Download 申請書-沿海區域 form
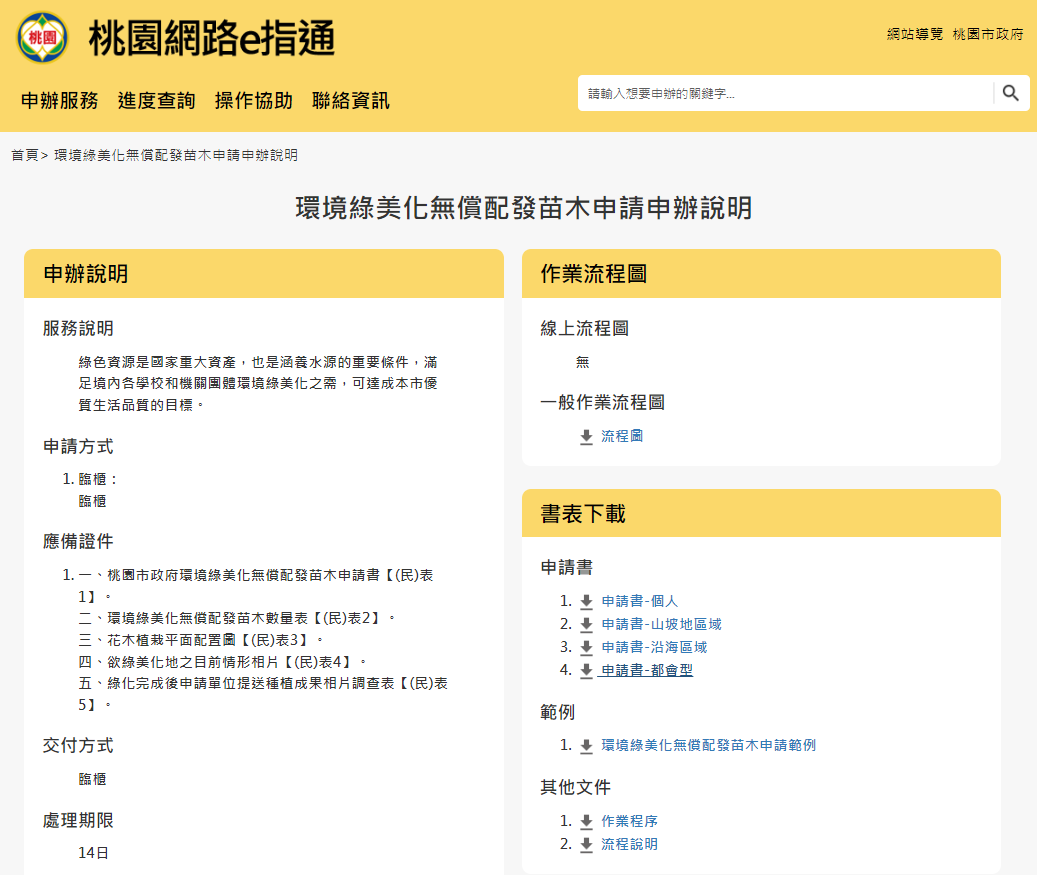Screen dimensions: 1037x875 (654, 647)
